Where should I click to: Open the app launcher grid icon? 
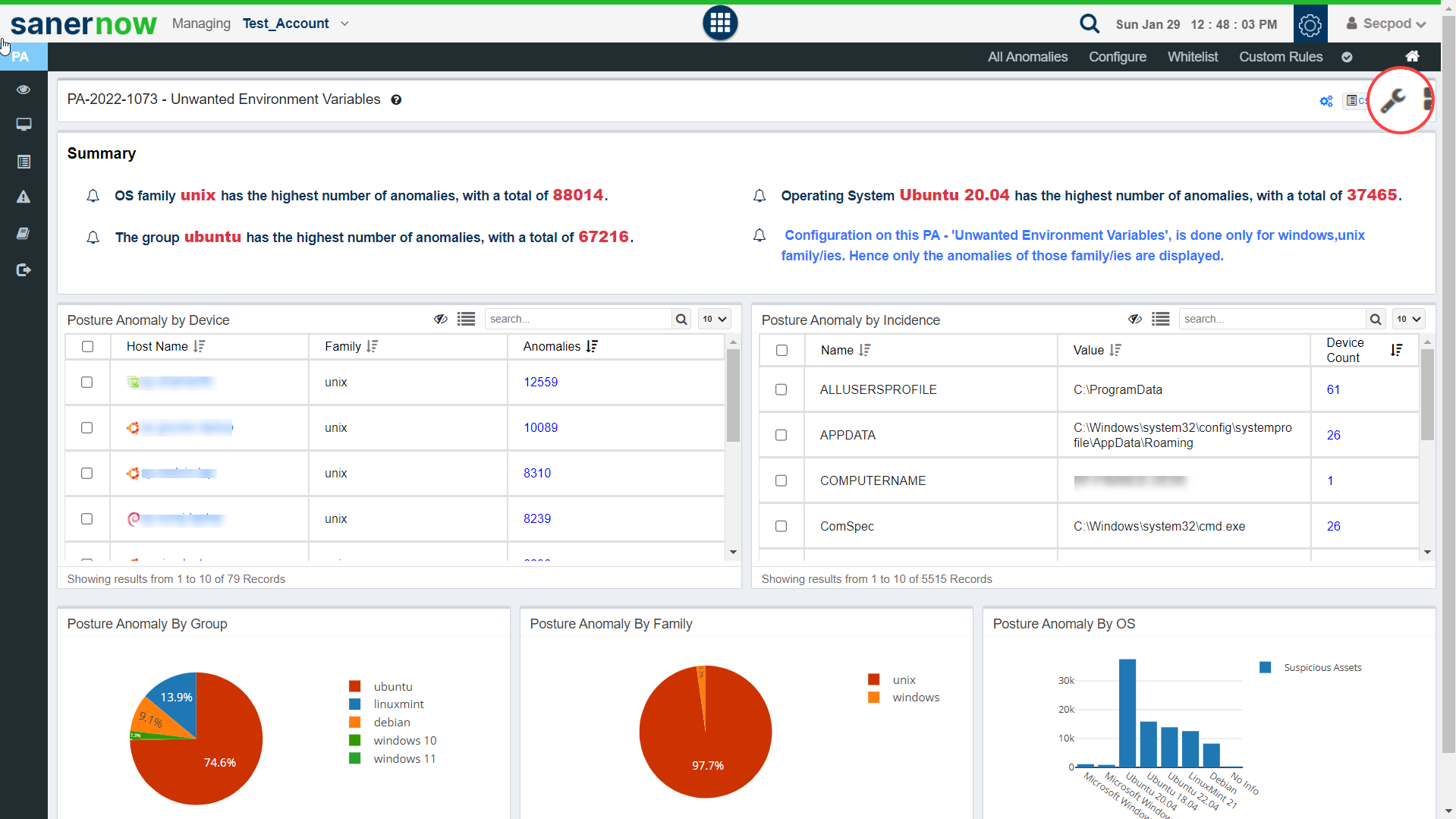tap(720, 24)
